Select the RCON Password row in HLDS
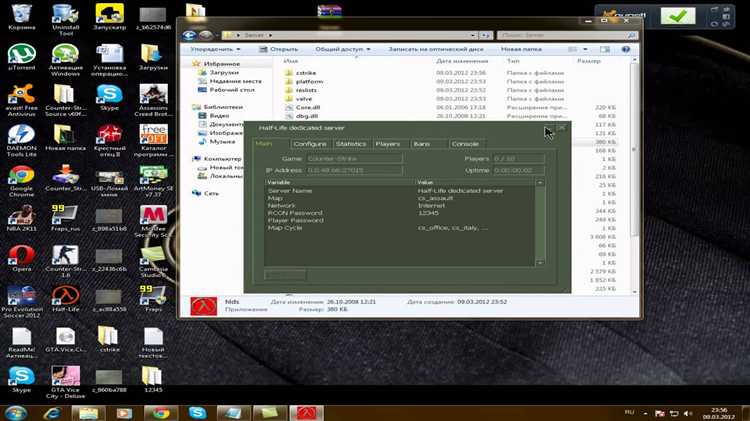 click(x=400, y=213)
